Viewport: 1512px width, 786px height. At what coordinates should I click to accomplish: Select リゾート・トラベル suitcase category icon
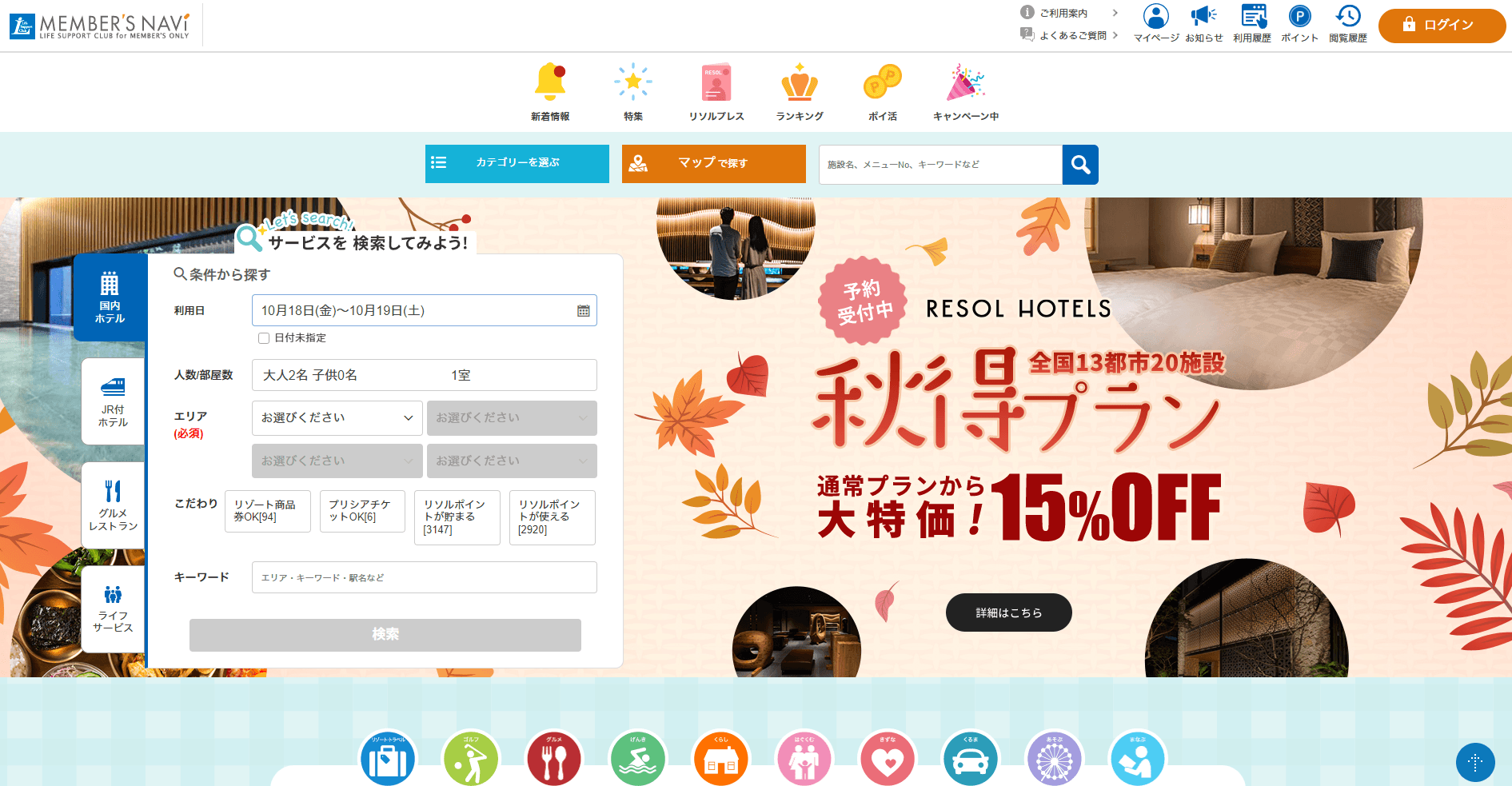(x=388, y=759)
